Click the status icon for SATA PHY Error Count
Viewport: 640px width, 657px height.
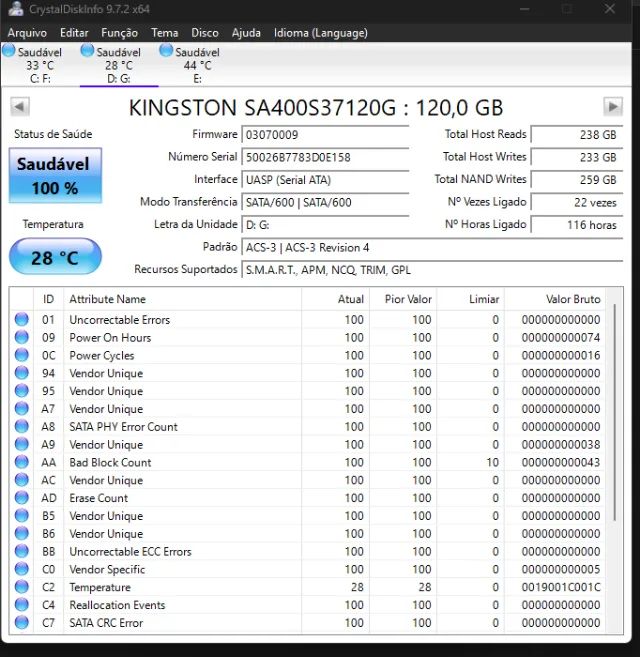pos(21,427)
